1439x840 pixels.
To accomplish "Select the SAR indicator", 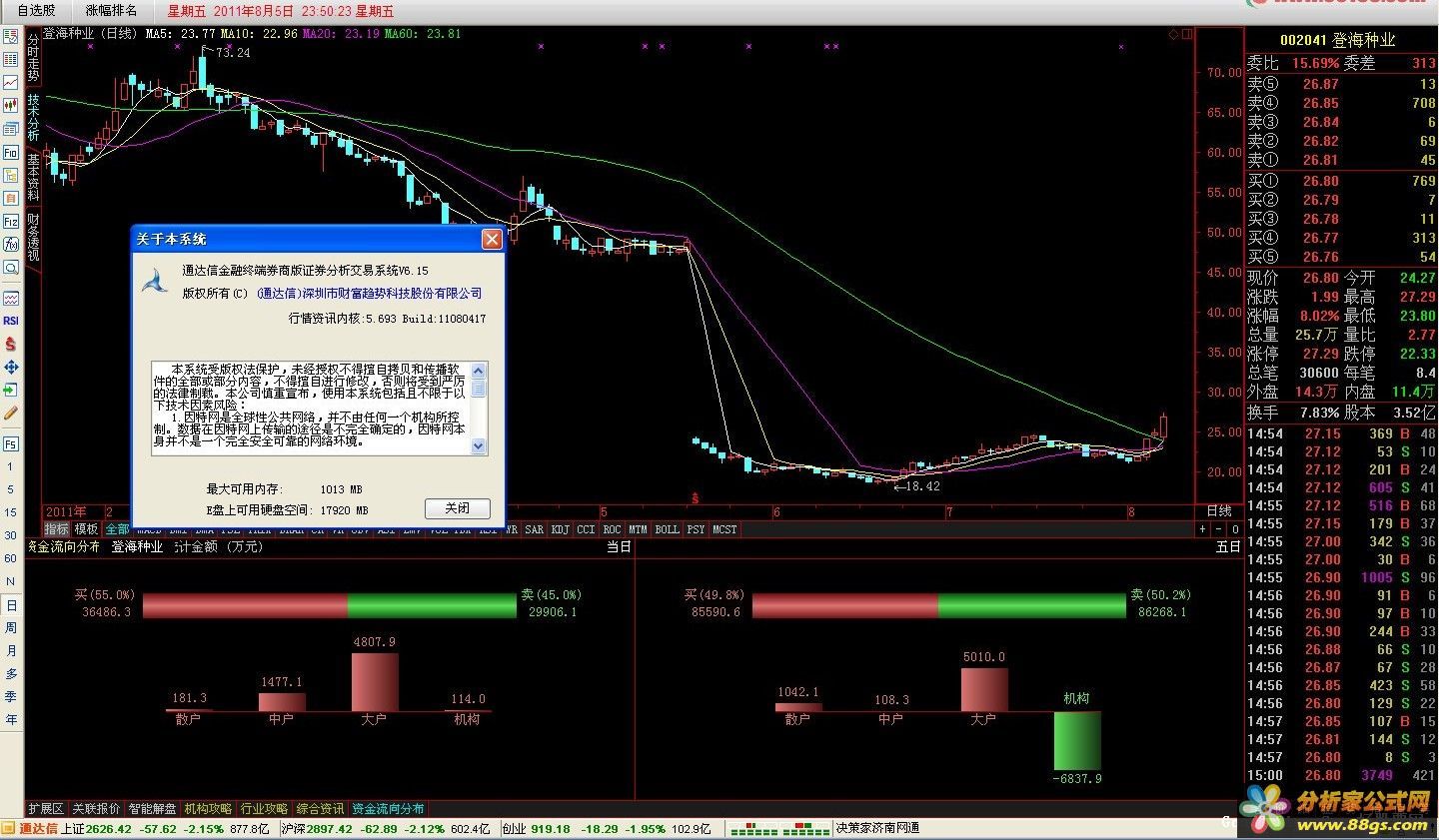I will click(535, 529).
